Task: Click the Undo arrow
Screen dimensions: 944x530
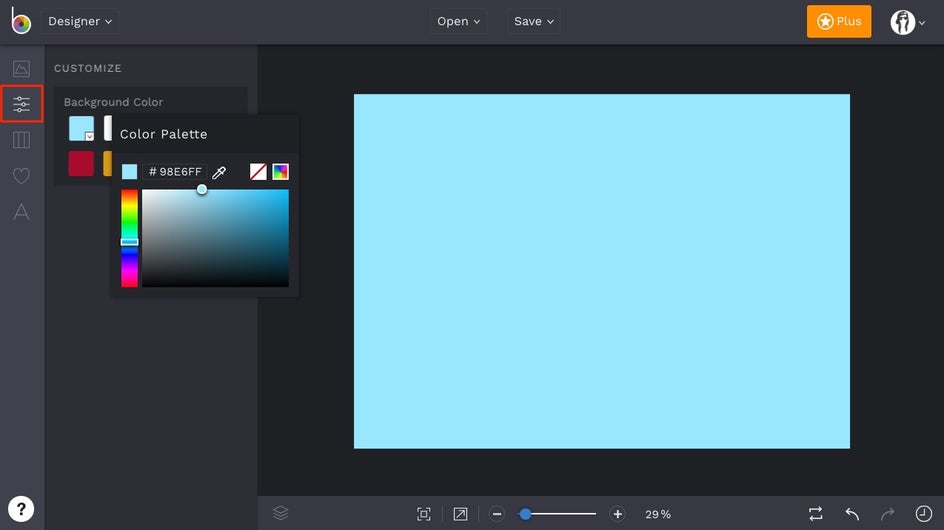Action: click(x=852, y=514)
